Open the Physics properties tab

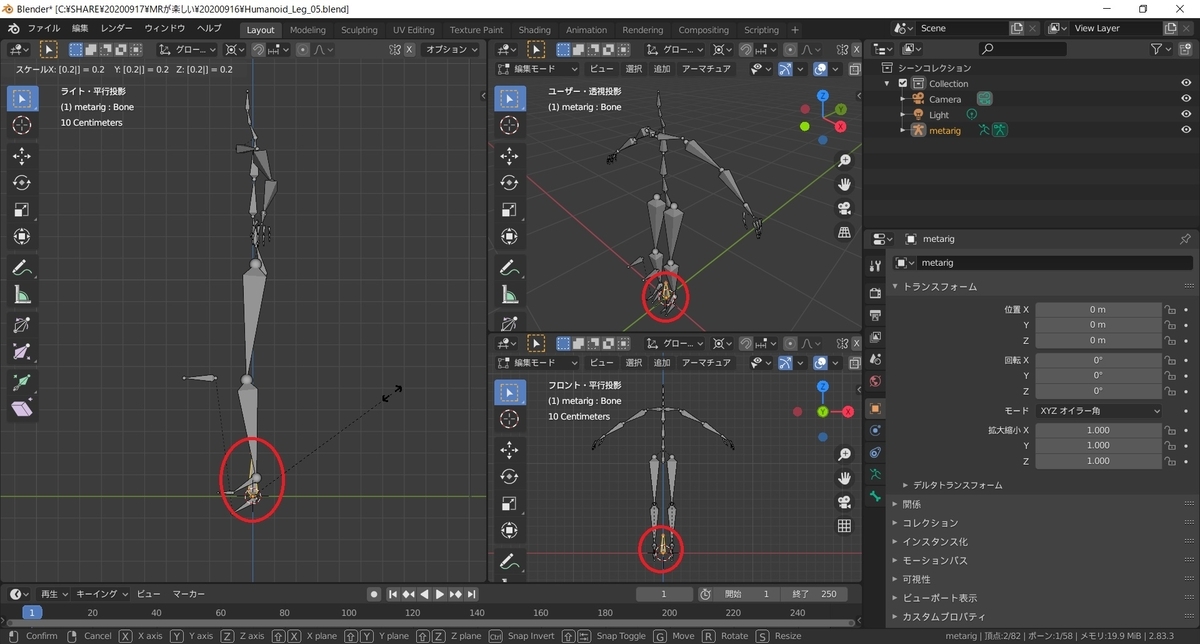[875, 430]
